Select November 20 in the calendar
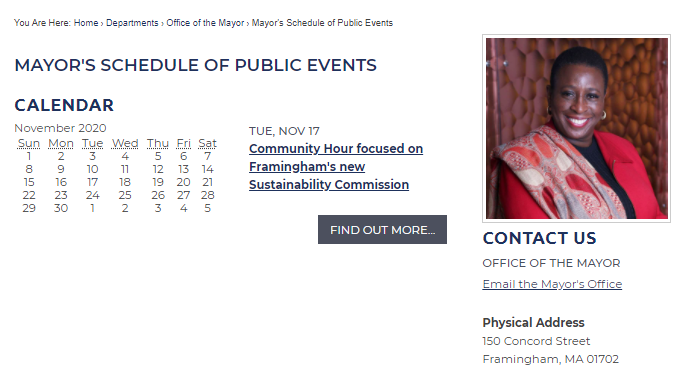 (184, 182)
